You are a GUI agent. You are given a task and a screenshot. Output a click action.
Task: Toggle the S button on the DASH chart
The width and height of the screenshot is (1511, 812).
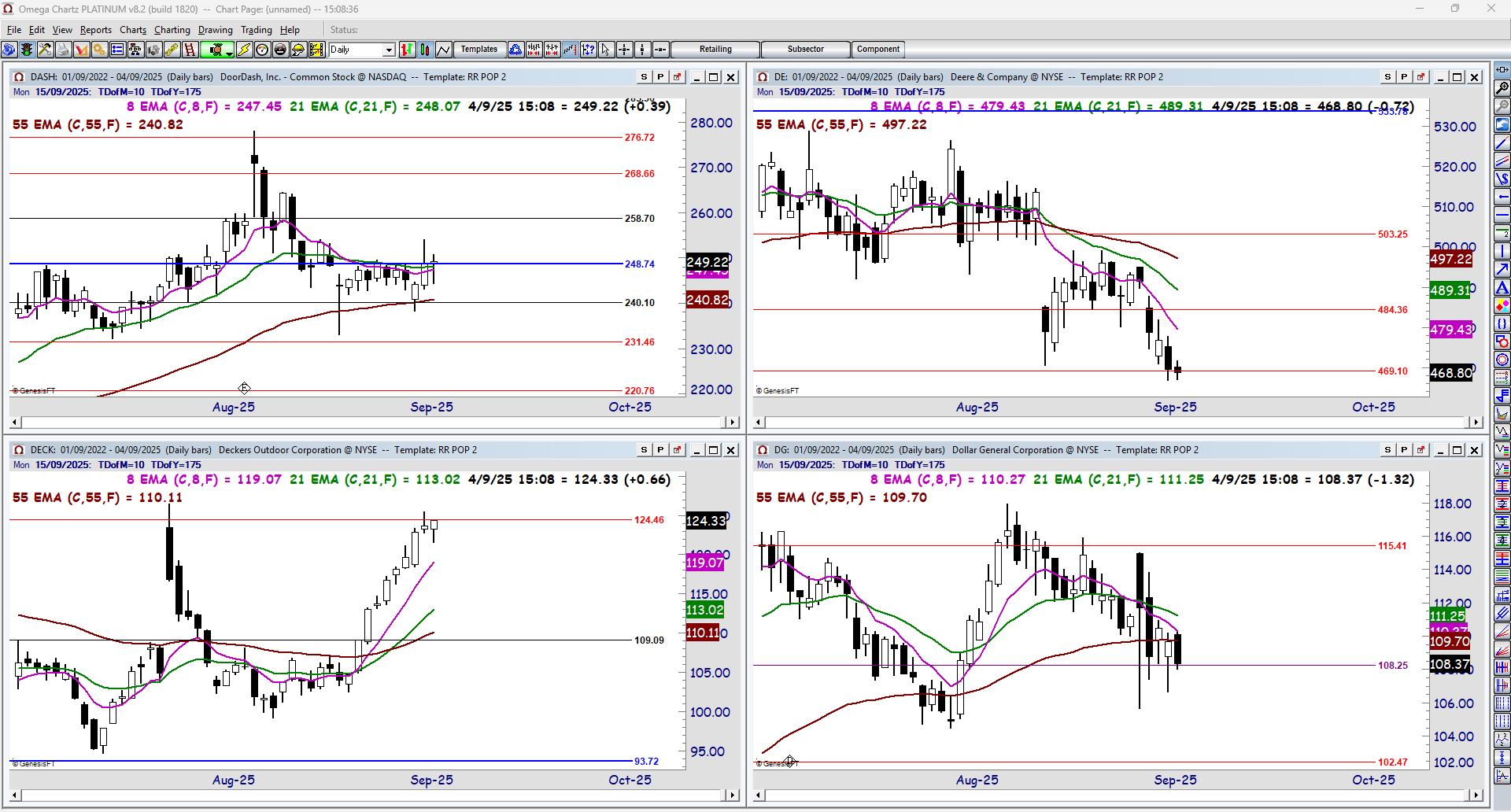click(644, 77)
